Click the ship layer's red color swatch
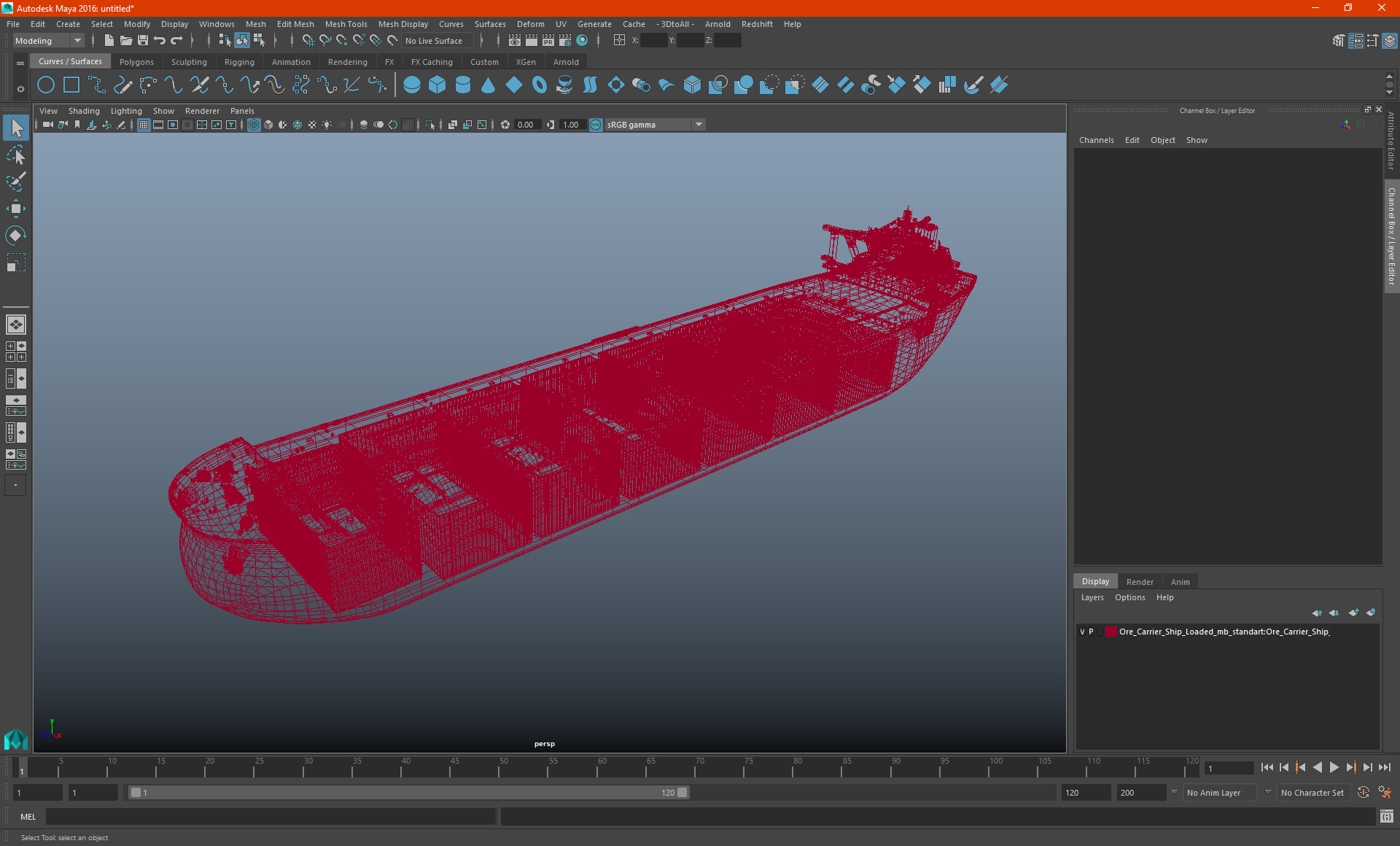This screenshot has width=1400, height=846. (x=1111, y=632)
